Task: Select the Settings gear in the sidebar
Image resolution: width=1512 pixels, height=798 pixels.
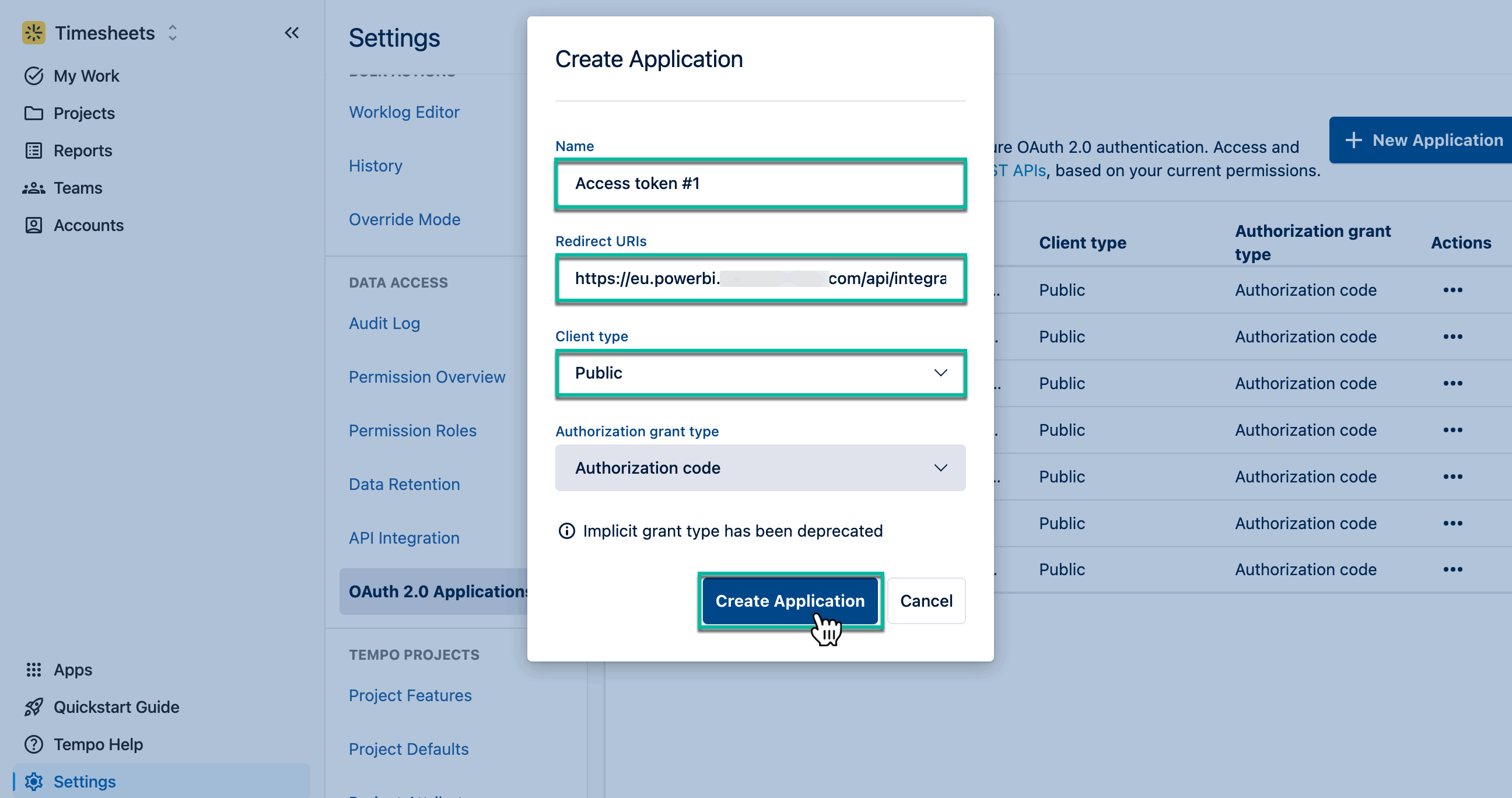Action: [34, 781]
